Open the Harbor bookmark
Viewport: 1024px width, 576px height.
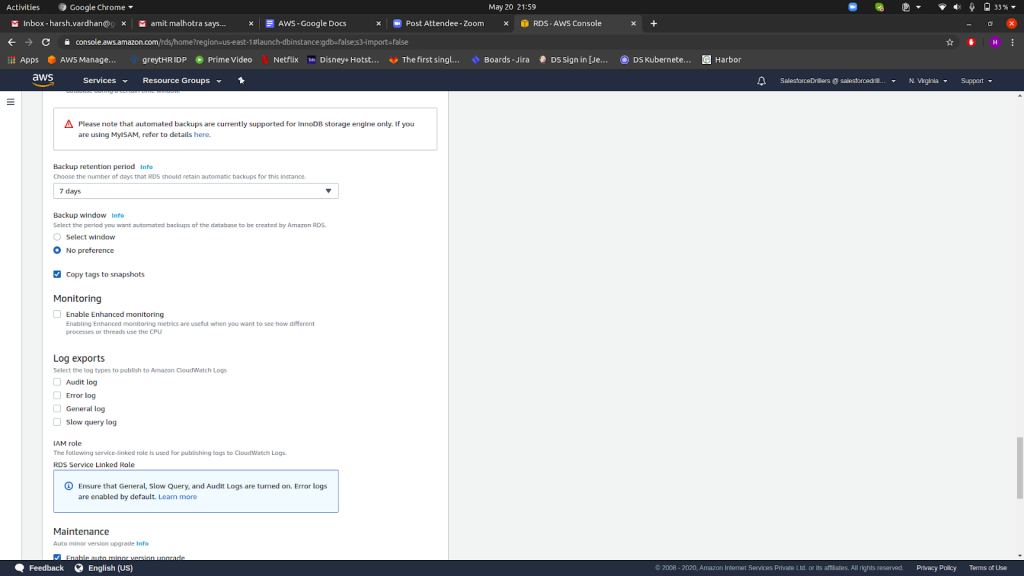(x=722, y=59)
